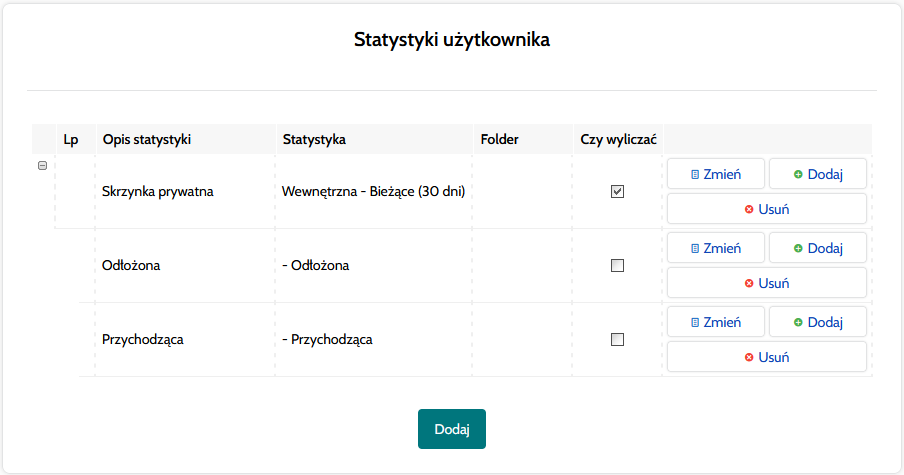The image size is (904, 475).
Task: Click the Zmień edit icon for Przychodząca
Action: (695, 322)
